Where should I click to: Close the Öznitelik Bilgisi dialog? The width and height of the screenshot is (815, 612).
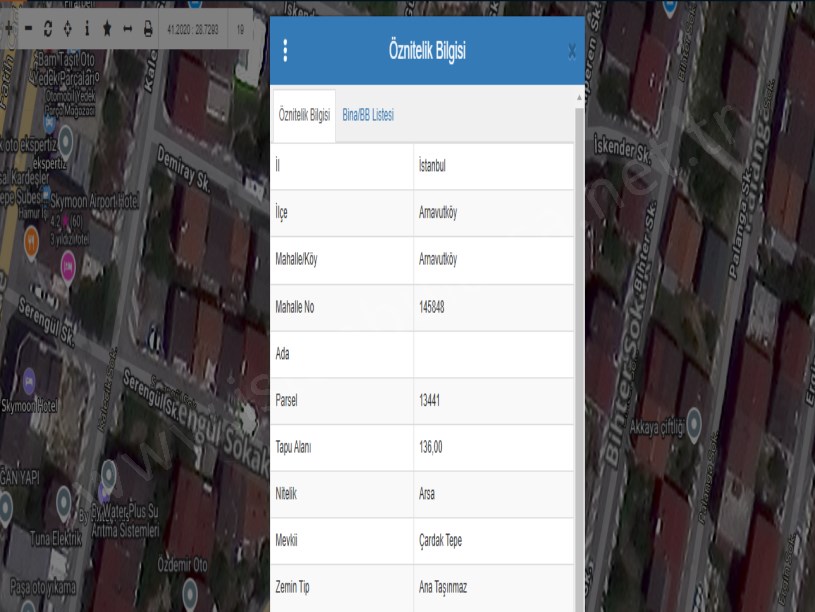[571, 52]
